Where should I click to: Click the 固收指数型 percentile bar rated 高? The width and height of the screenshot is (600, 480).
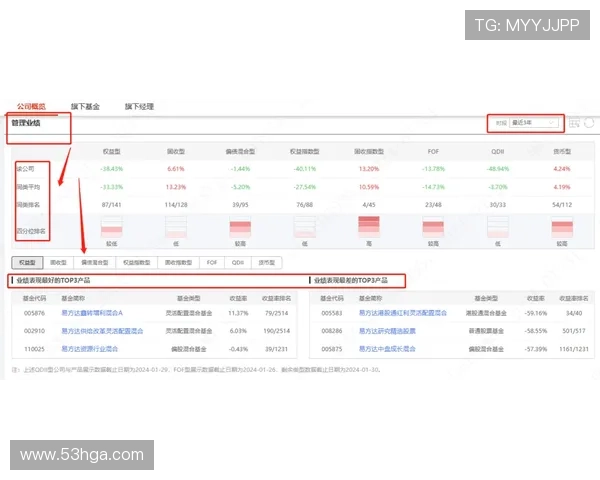(369, 227)
